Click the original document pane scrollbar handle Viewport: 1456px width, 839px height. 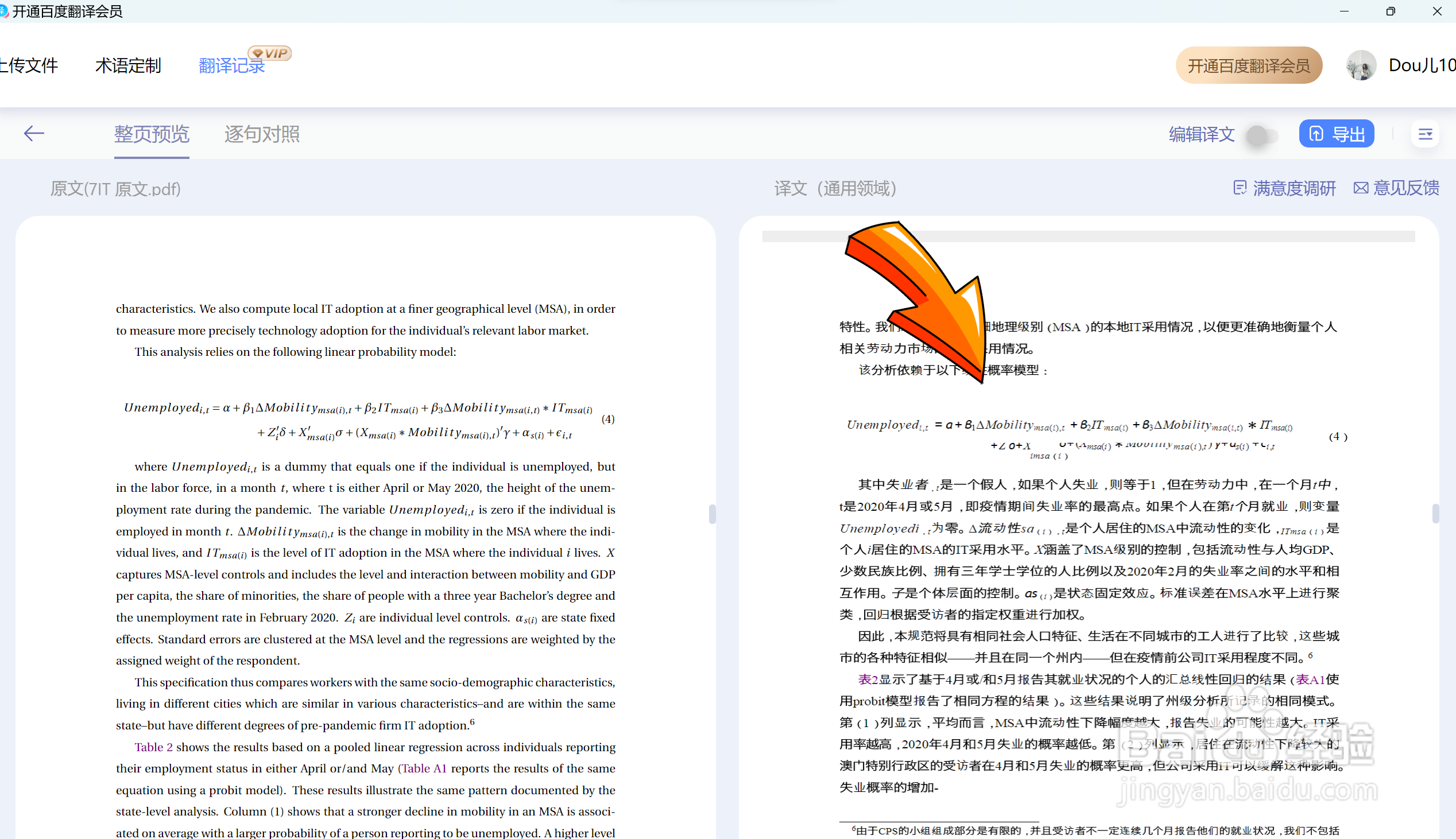pyautogui.click(x=712, y=514)
